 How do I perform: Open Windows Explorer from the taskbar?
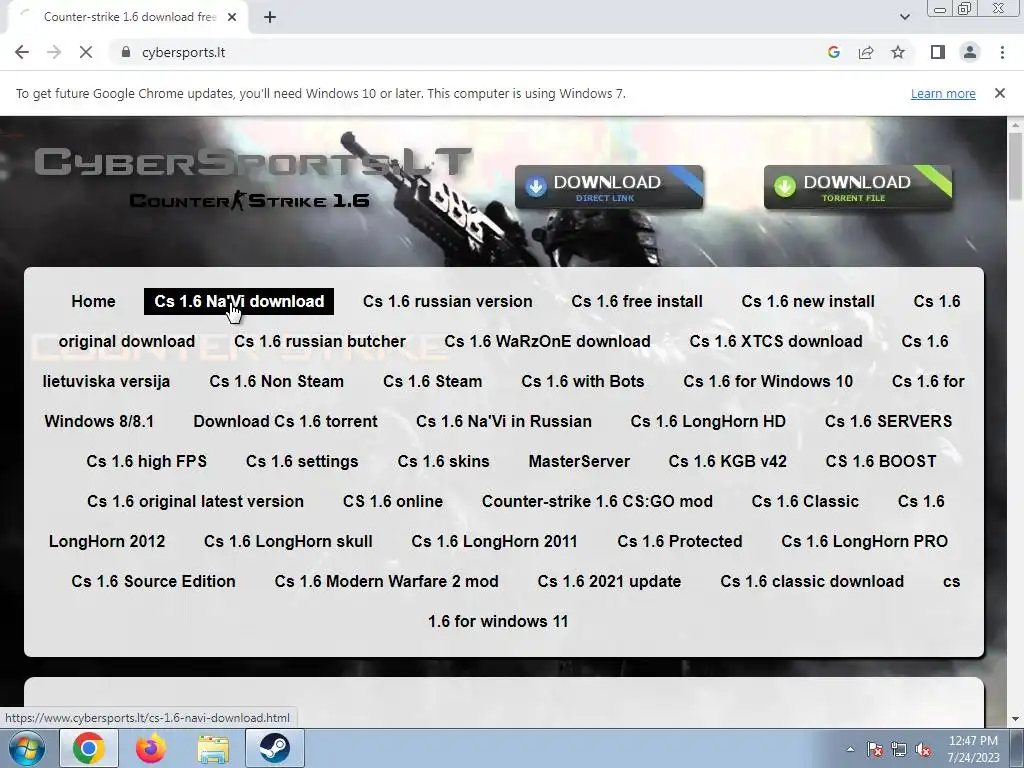(214, 748)
